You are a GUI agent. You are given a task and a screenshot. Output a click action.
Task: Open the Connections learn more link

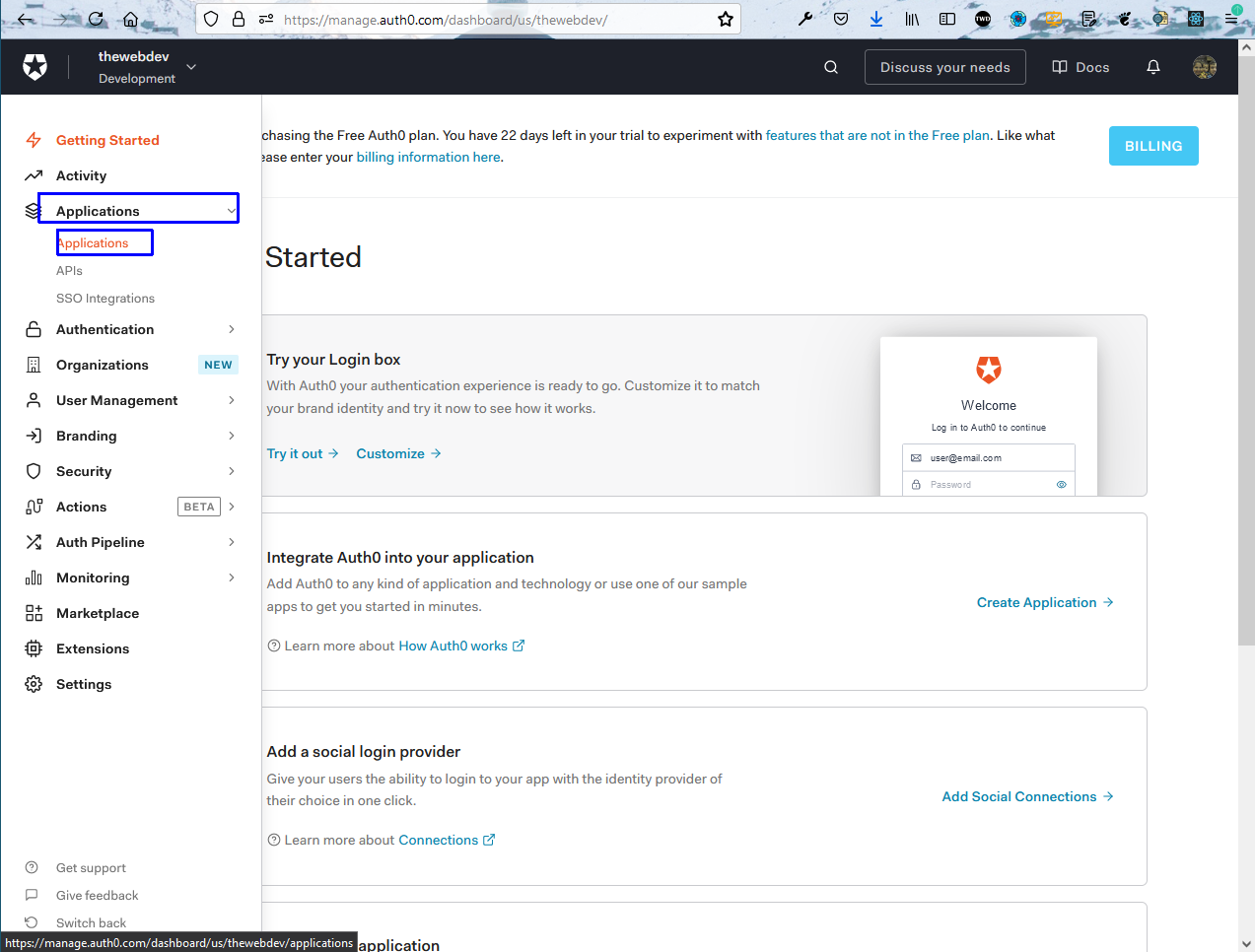coord(447,840)
